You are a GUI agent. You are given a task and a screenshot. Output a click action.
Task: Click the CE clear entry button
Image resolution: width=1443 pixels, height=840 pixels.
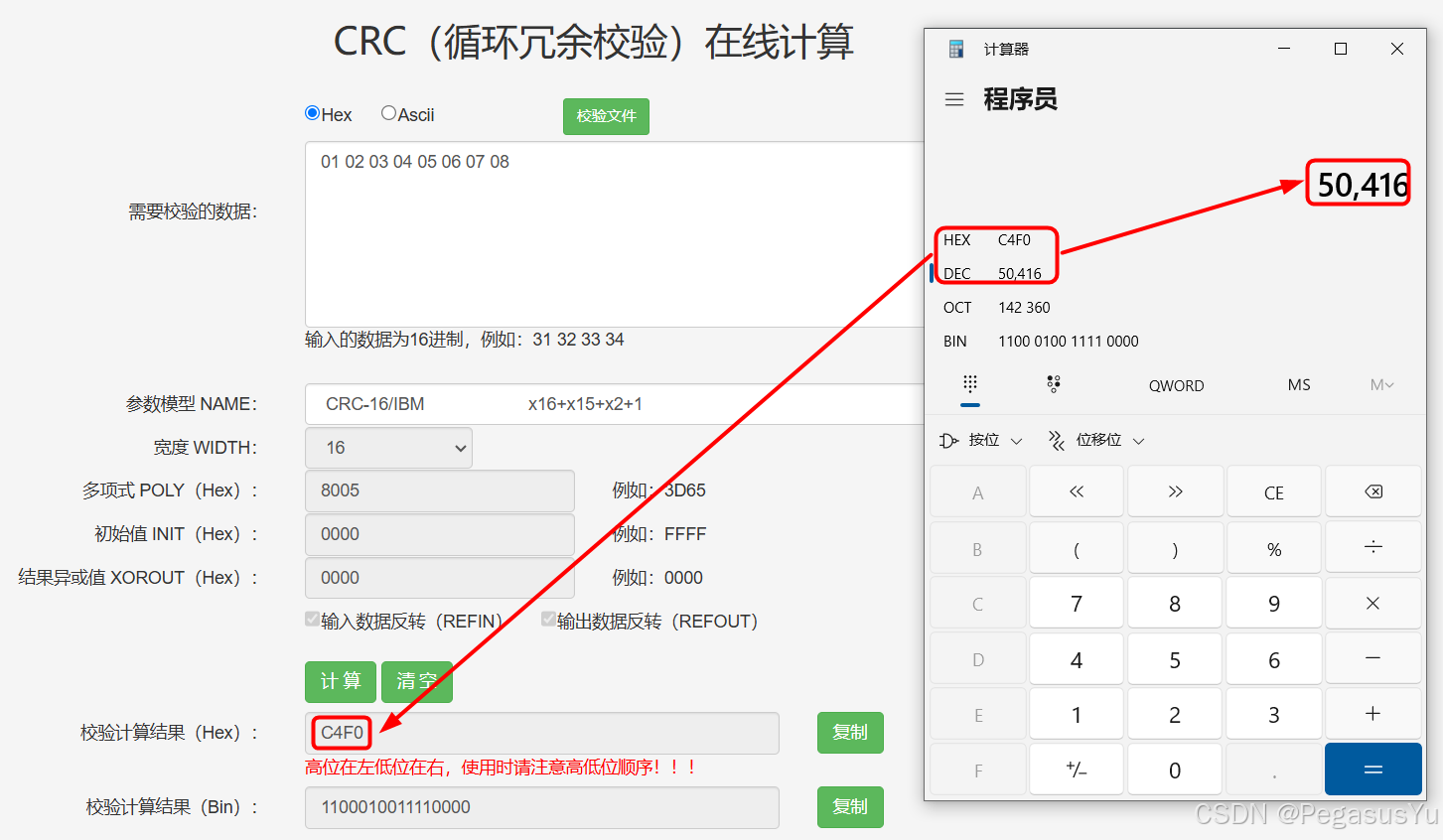tap(1274, 491)
